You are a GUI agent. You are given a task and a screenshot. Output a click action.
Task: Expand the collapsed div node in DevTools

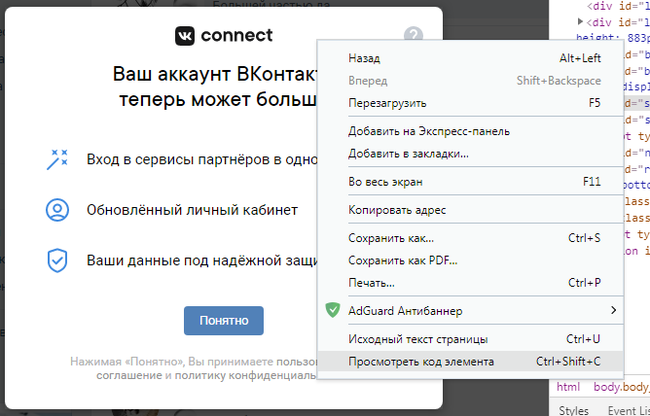click(581, 21)
